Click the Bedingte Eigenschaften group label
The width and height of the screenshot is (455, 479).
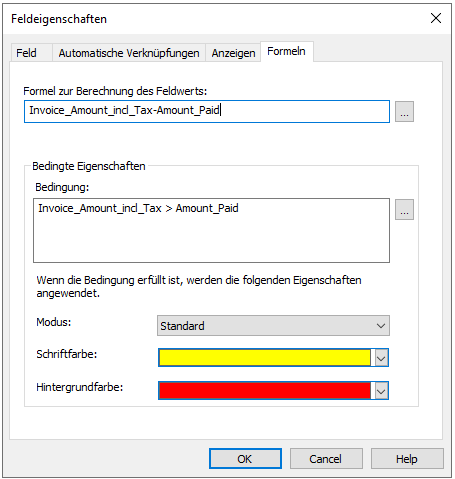coord(89,166)
